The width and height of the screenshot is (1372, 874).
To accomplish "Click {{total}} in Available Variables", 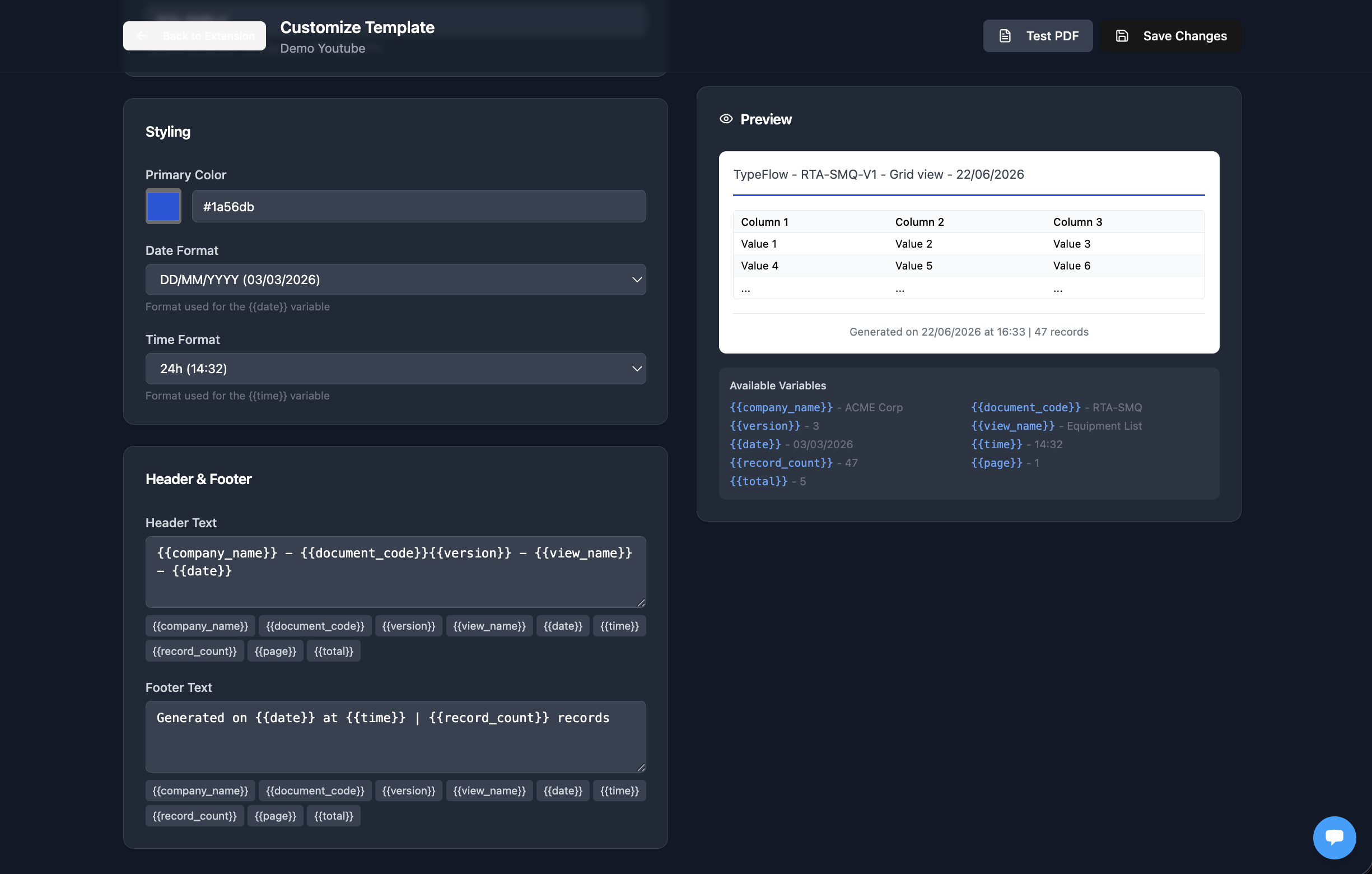I will tap(759, 481).
